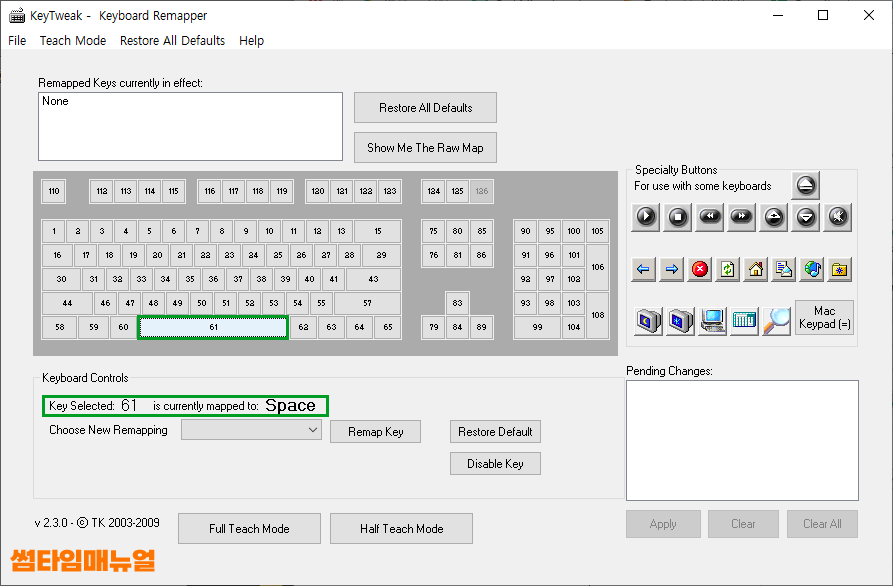Viewport: 893px width, 586px height.
Task: Select numpad key 99
Action: pos(537,327)
